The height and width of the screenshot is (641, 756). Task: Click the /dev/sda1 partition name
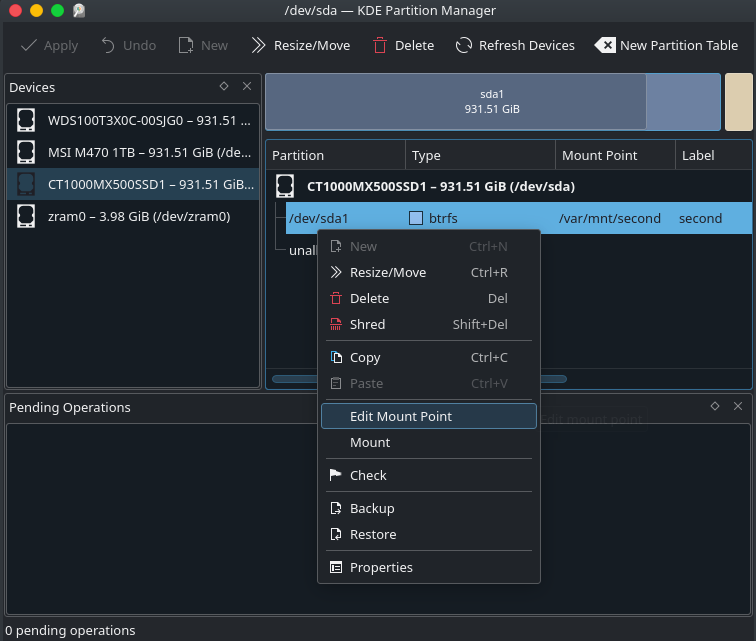318,218
